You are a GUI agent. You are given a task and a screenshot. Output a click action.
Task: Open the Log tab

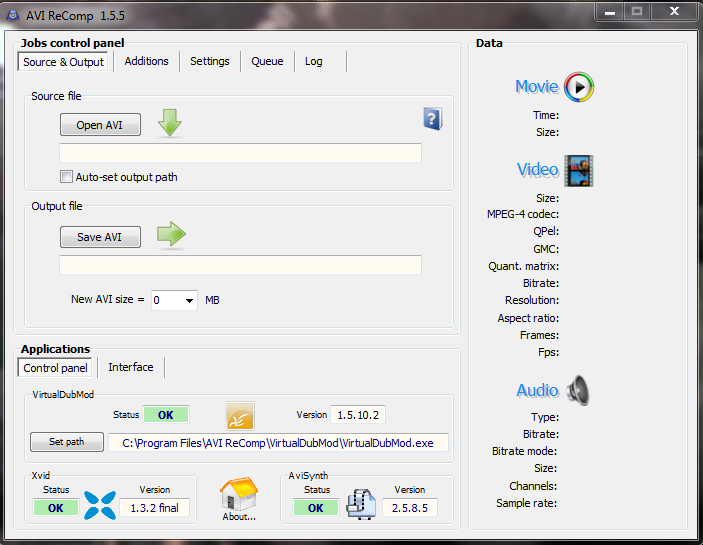313,61
